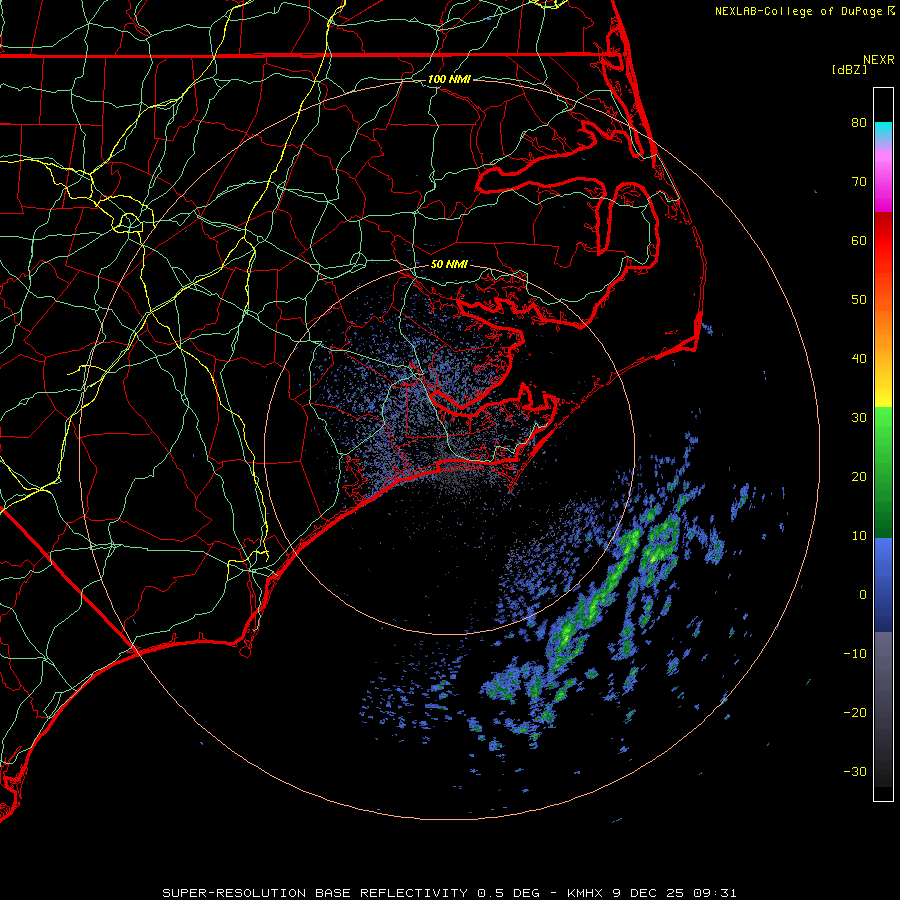Click the 70 dBZ scale value
Image resolution: width=900 pixels, height=900 pixels.
tap(859, 181)
